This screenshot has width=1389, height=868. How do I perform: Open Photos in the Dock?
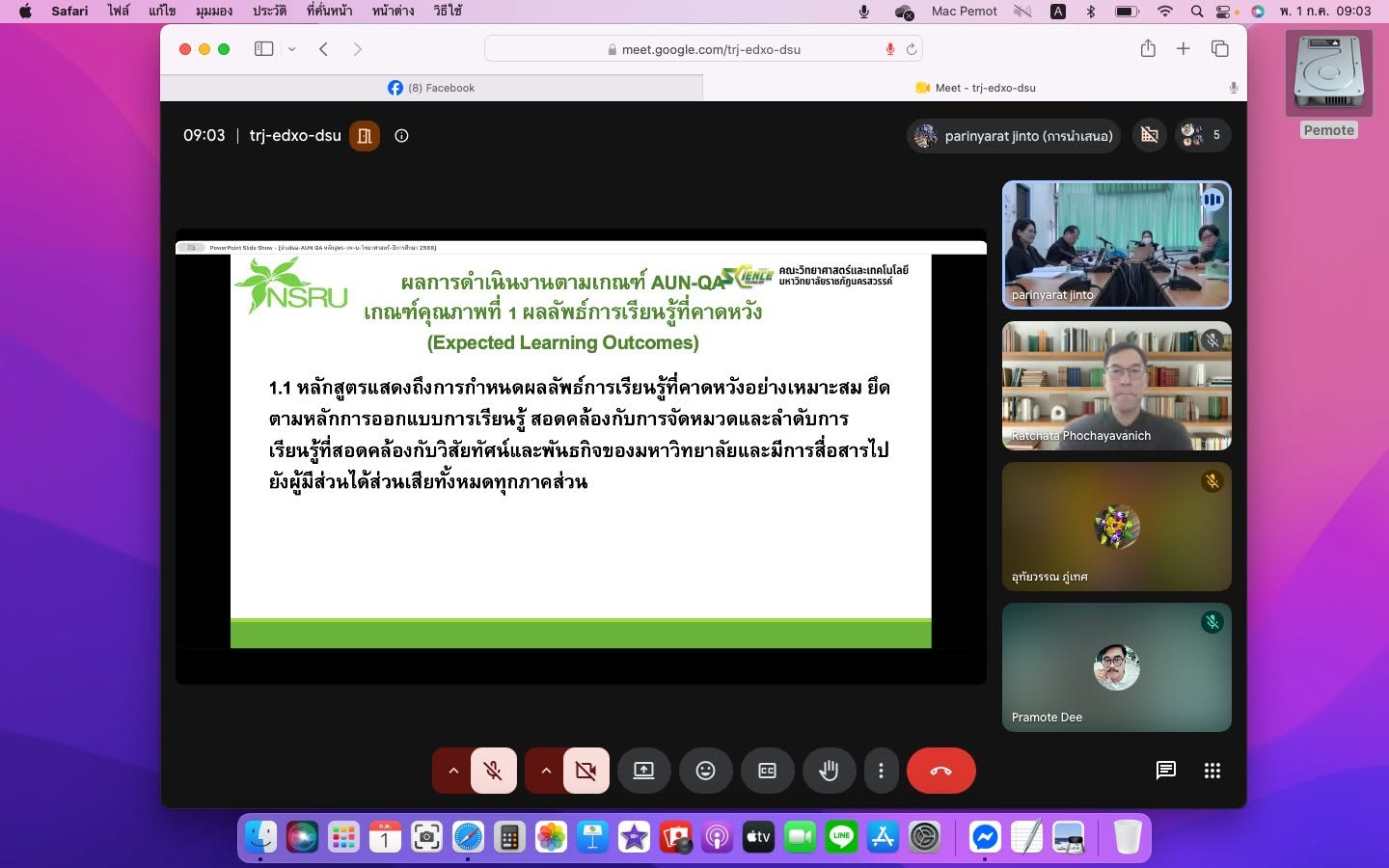pos(551,836)
